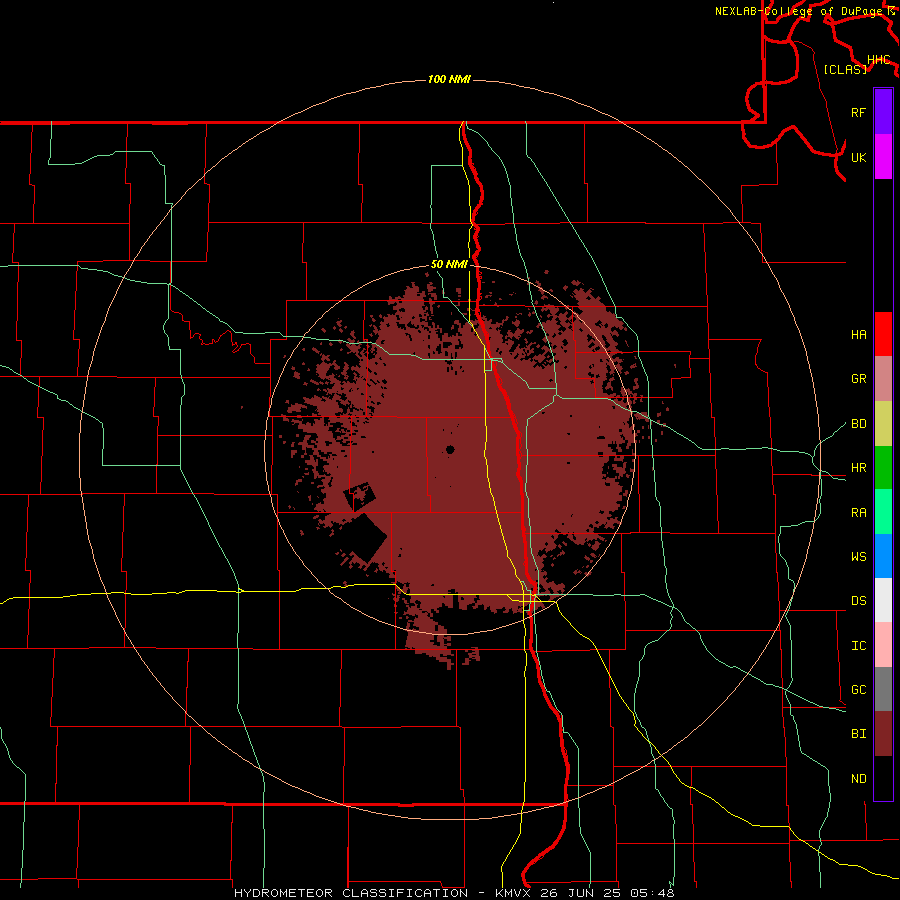Click the GC gray legend swatch

883,689
